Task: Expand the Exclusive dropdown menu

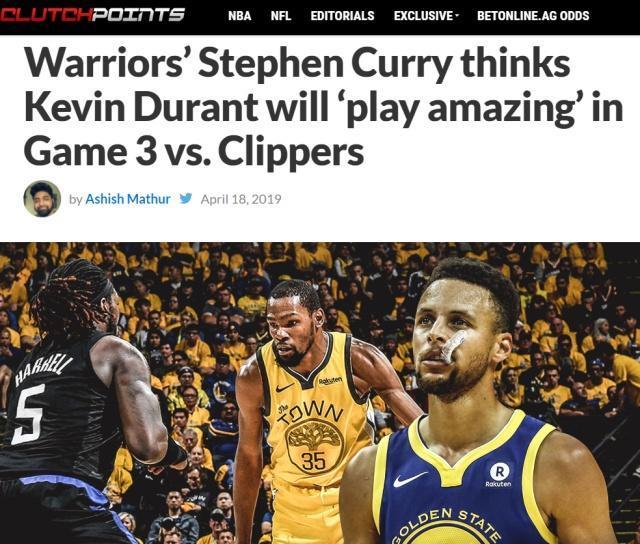Action: (x=426, y=16)
